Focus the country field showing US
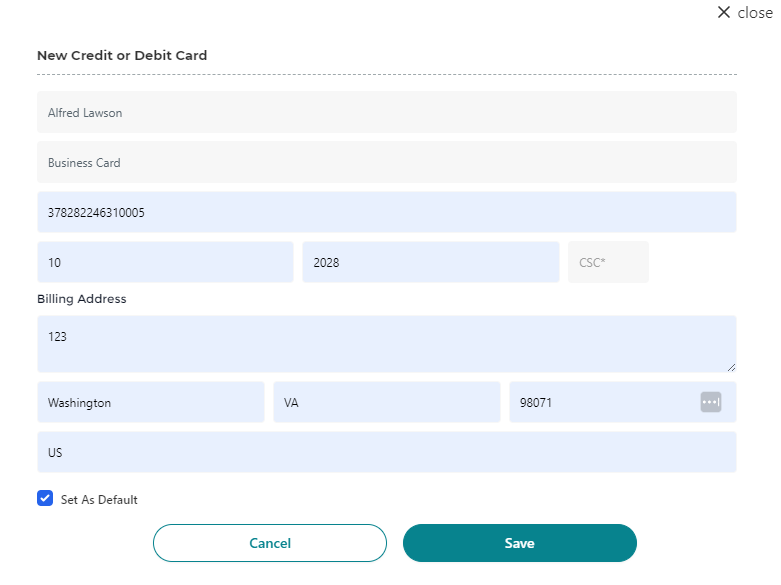The height and width of the screenshot is (585, 781). (x=386, y=453)
